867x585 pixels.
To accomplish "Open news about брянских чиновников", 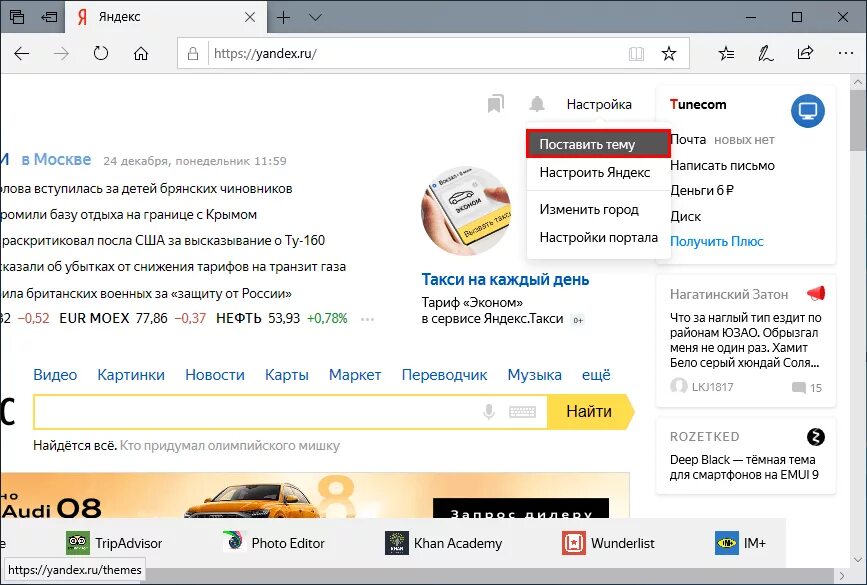I will coord(147,189).
